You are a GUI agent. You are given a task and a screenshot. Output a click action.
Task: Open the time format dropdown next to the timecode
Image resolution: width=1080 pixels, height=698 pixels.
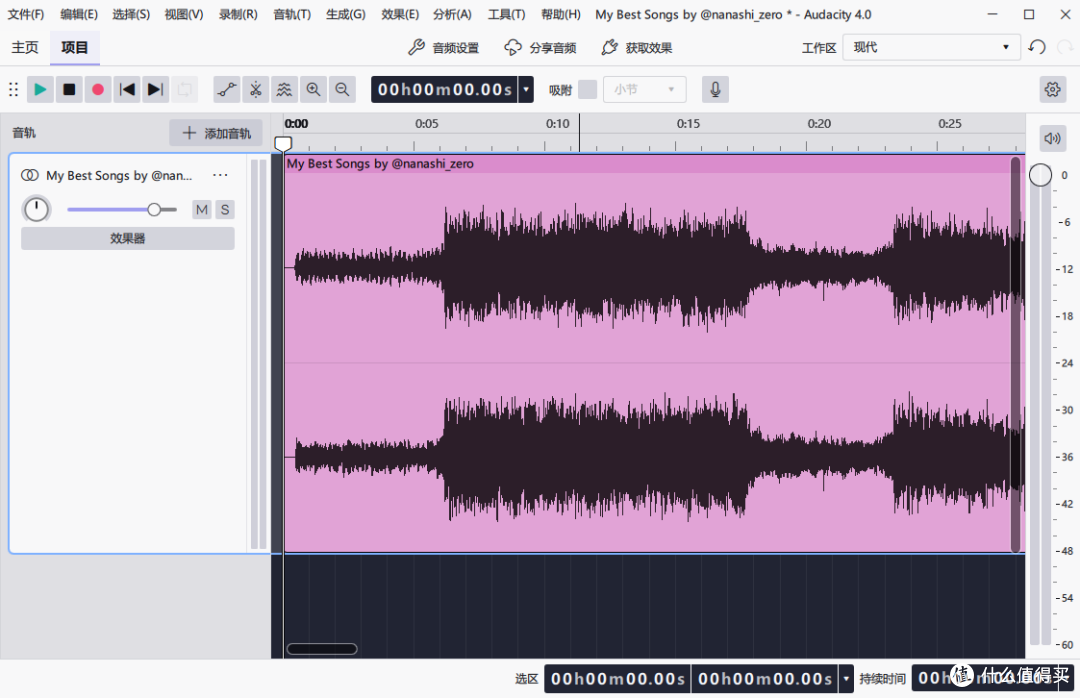[526, 90]
